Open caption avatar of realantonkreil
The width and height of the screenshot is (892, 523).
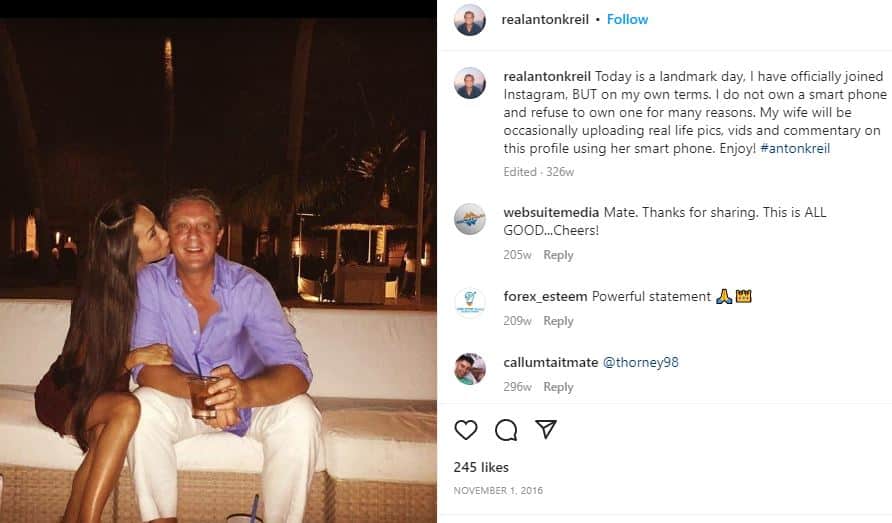pyautogui.click(x=470, y=83)
